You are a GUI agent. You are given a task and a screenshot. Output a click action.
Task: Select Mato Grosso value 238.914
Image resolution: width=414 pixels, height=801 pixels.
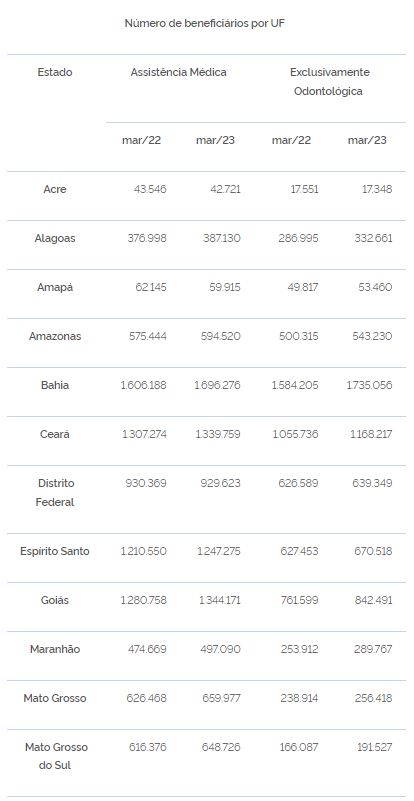click(x=299, y=698)
